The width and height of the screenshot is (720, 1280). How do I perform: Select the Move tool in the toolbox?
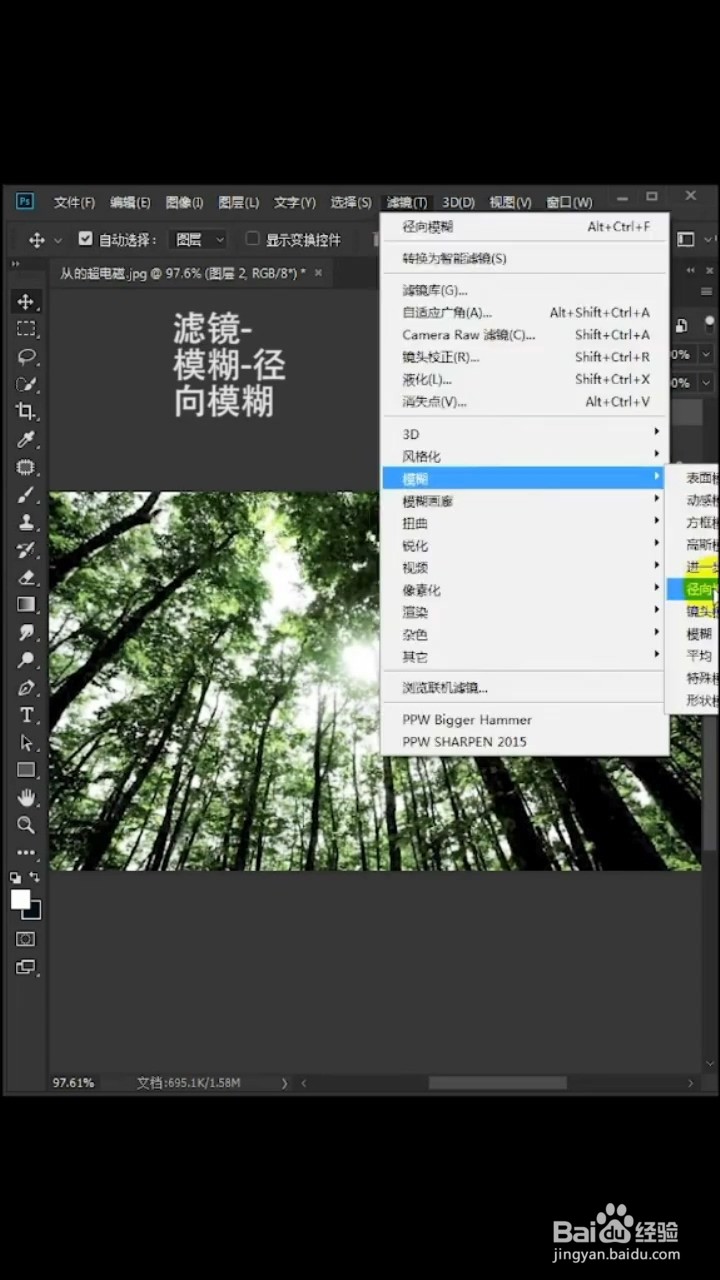click(x=26, y=301)
